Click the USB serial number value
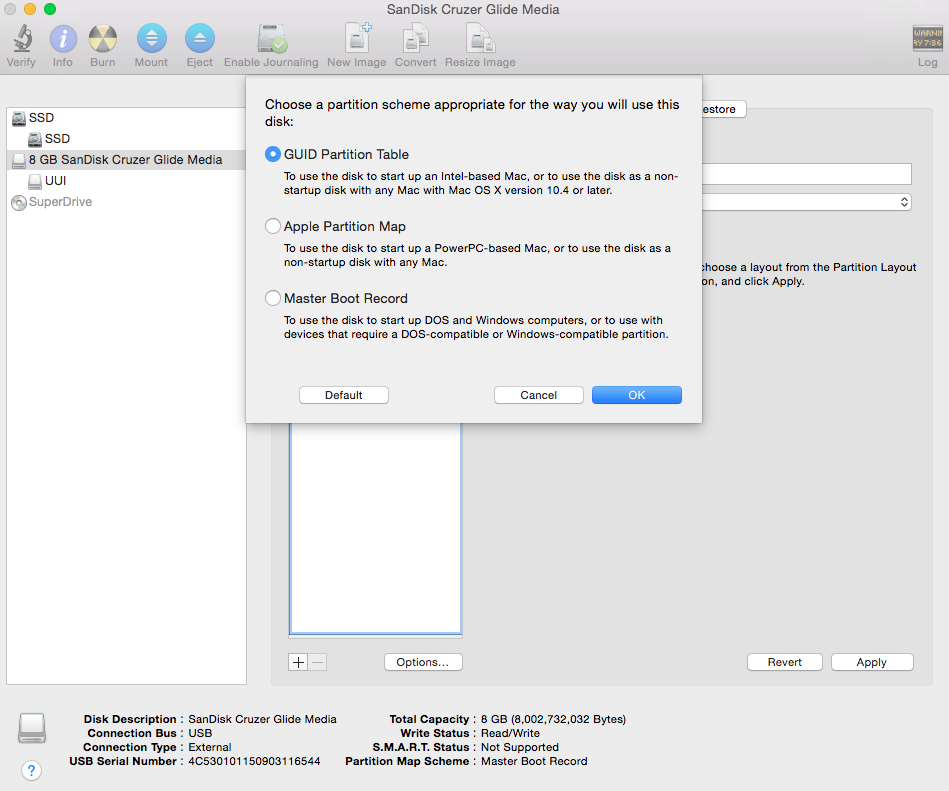This screenshot has width=949, height=791. 254,761
